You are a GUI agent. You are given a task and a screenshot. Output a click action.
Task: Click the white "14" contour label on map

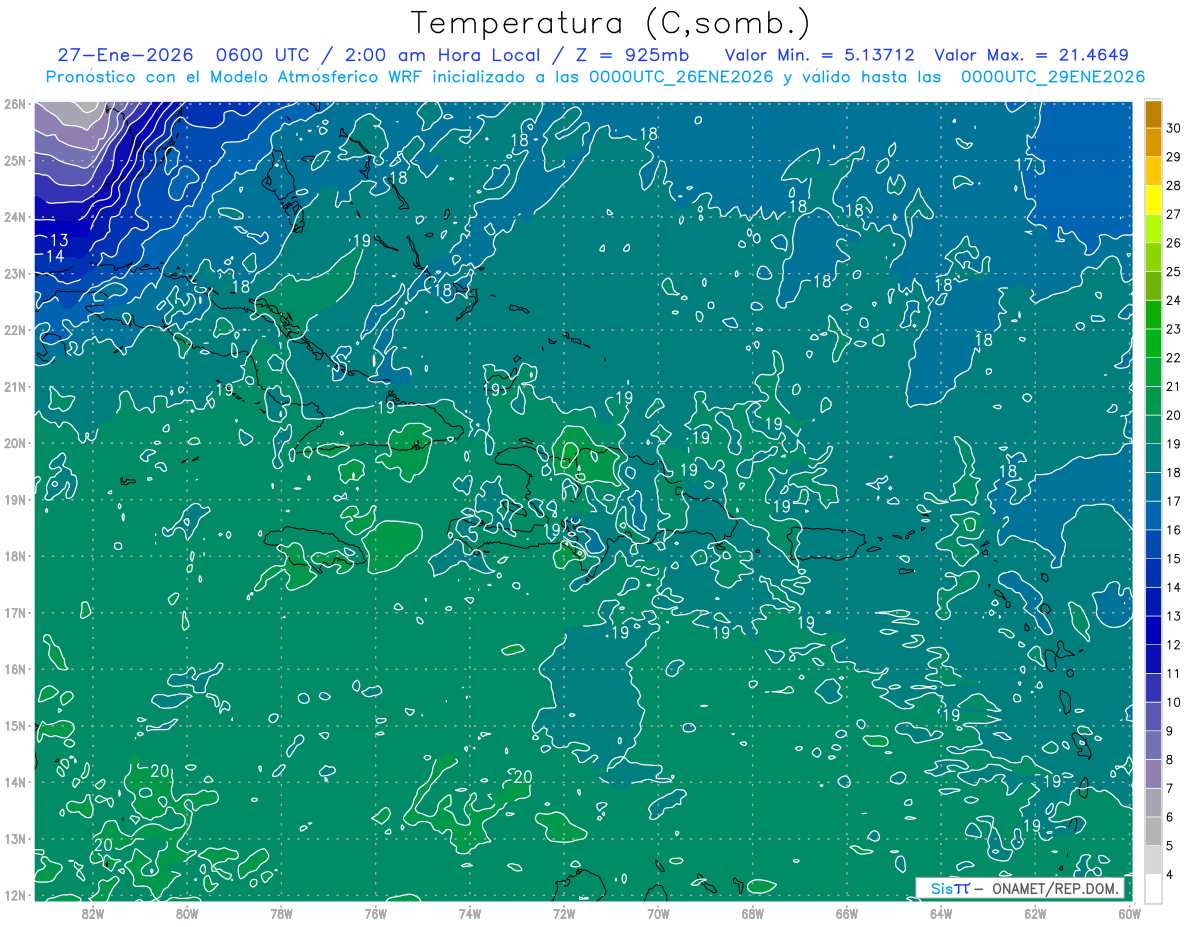click(55, 257)
